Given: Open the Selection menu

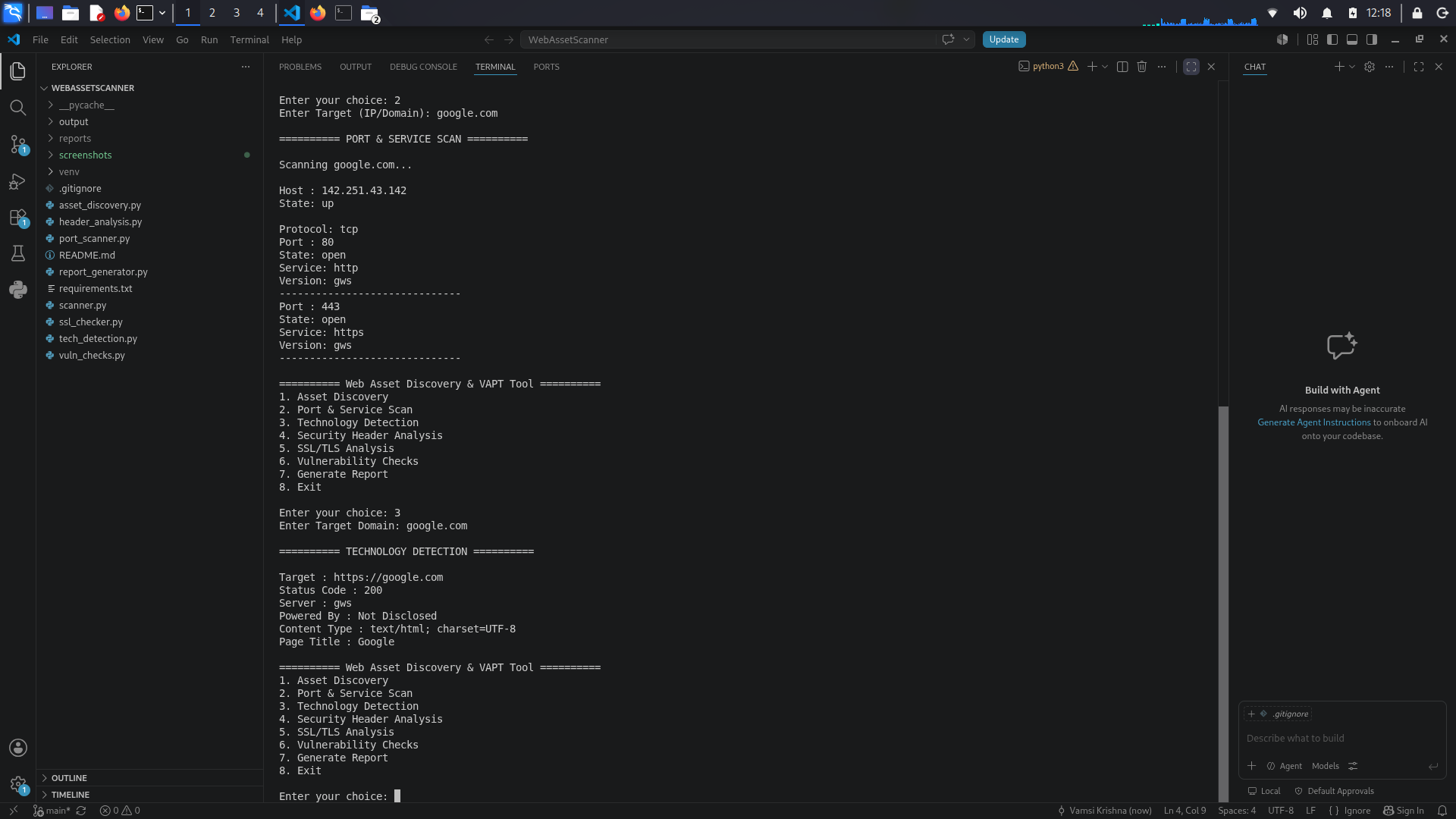Looking at the screenshot, I should coord(110,39).
